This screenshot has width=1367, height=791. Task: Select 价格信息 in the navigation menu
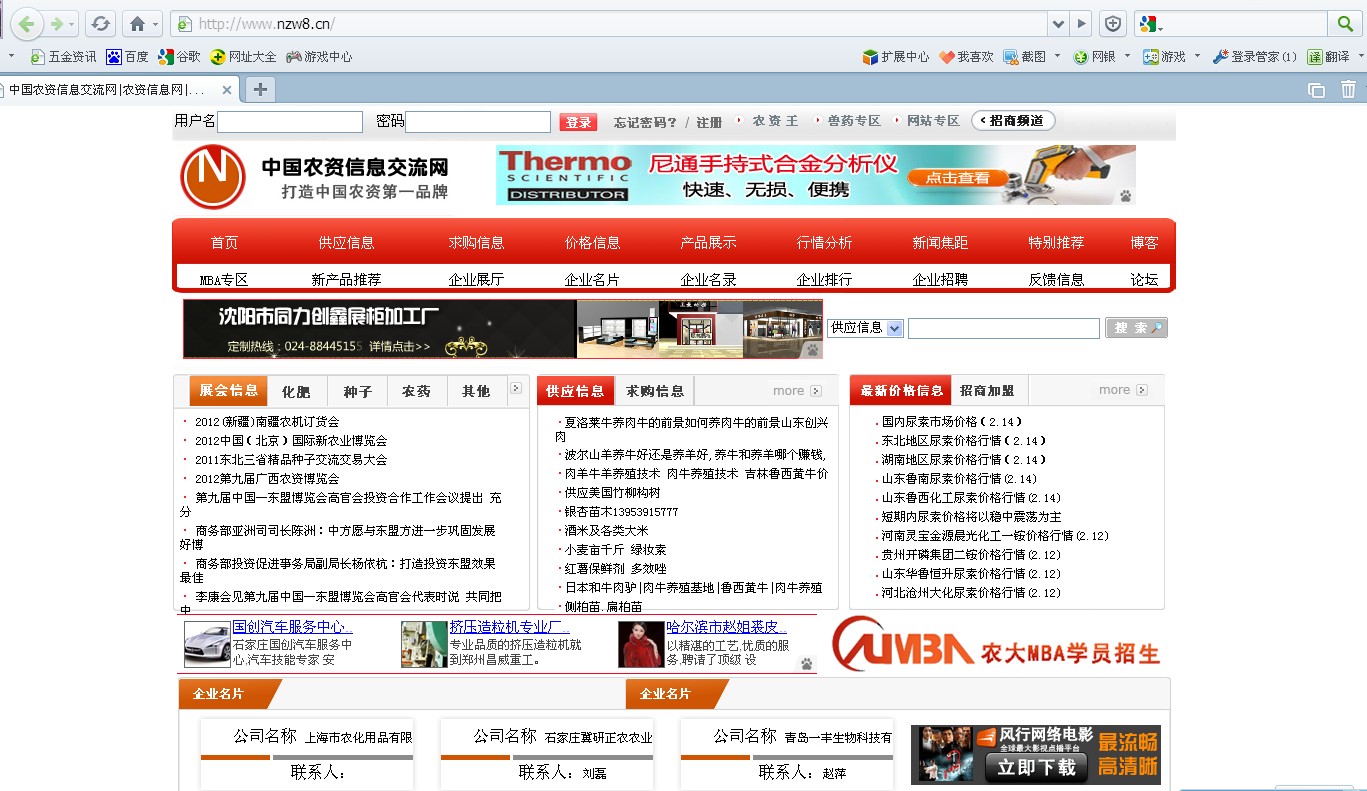tap(592, 242)
